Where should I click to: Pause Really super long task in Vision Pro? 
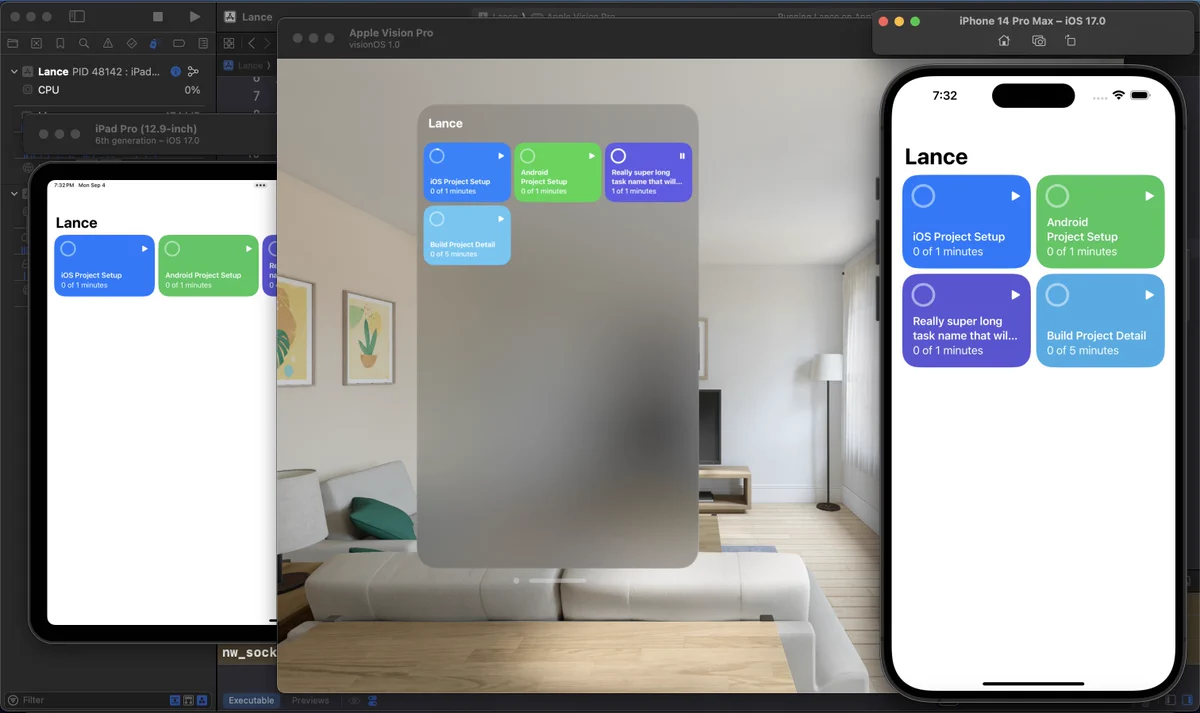683,156
